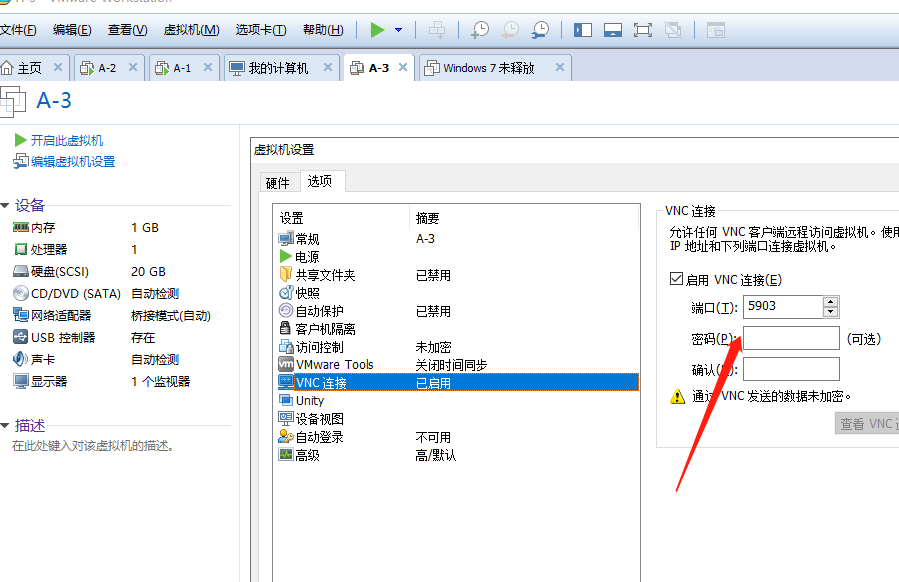Close the A-2 tab
This screenshot has height=582, width=899.
(133, 68)
